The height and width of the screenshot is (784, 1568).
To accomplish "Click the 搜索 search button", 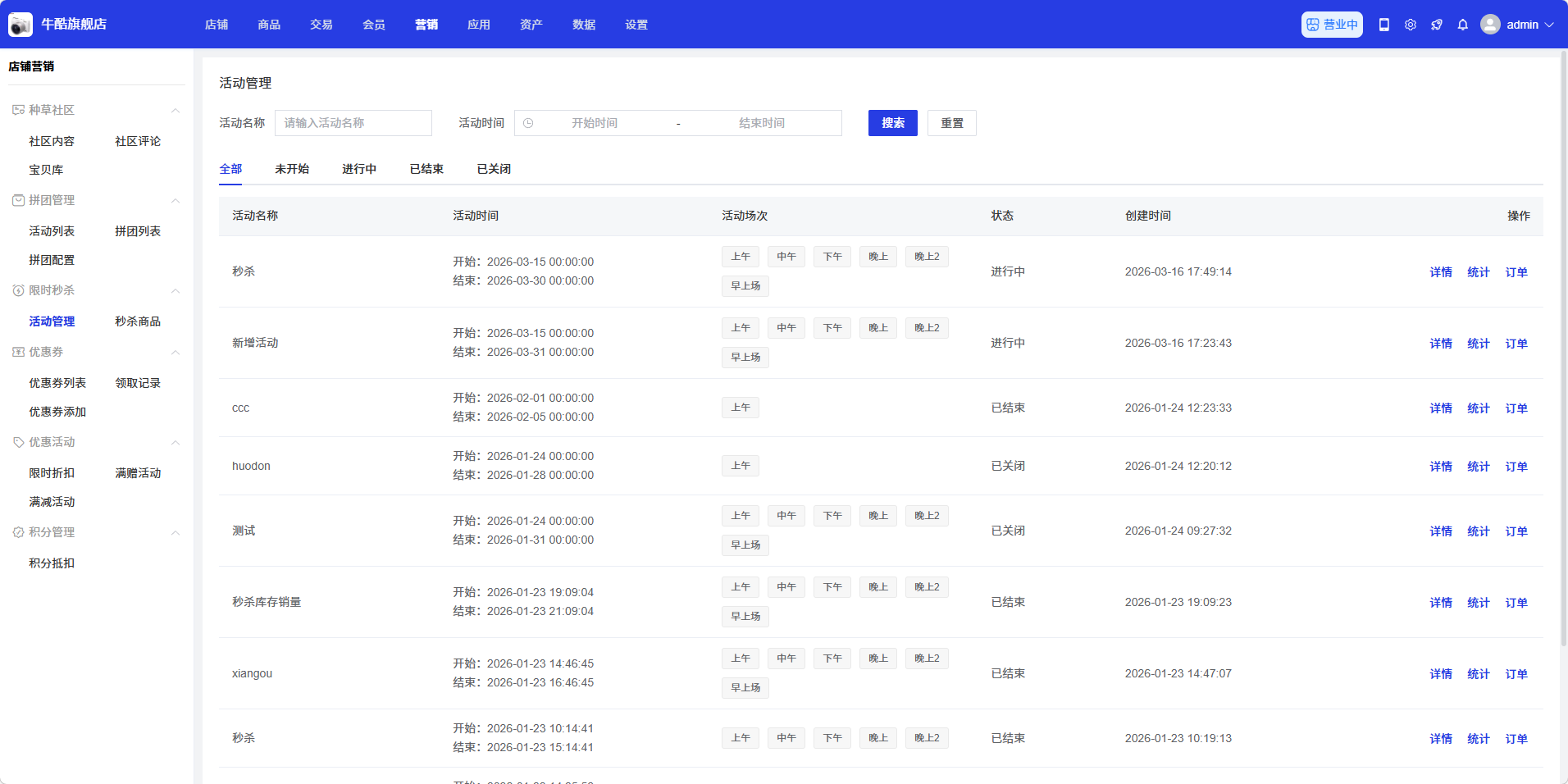I will 892,123.
